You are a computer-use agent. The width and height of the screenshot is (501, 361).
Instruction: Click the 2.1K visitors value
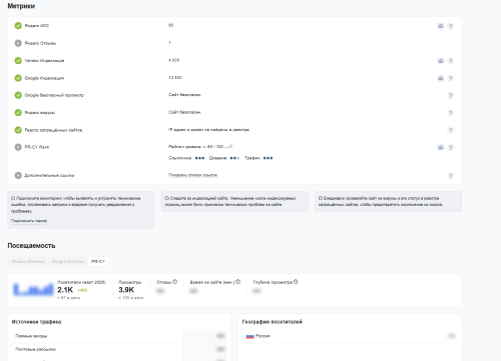(x=65, y=290)
